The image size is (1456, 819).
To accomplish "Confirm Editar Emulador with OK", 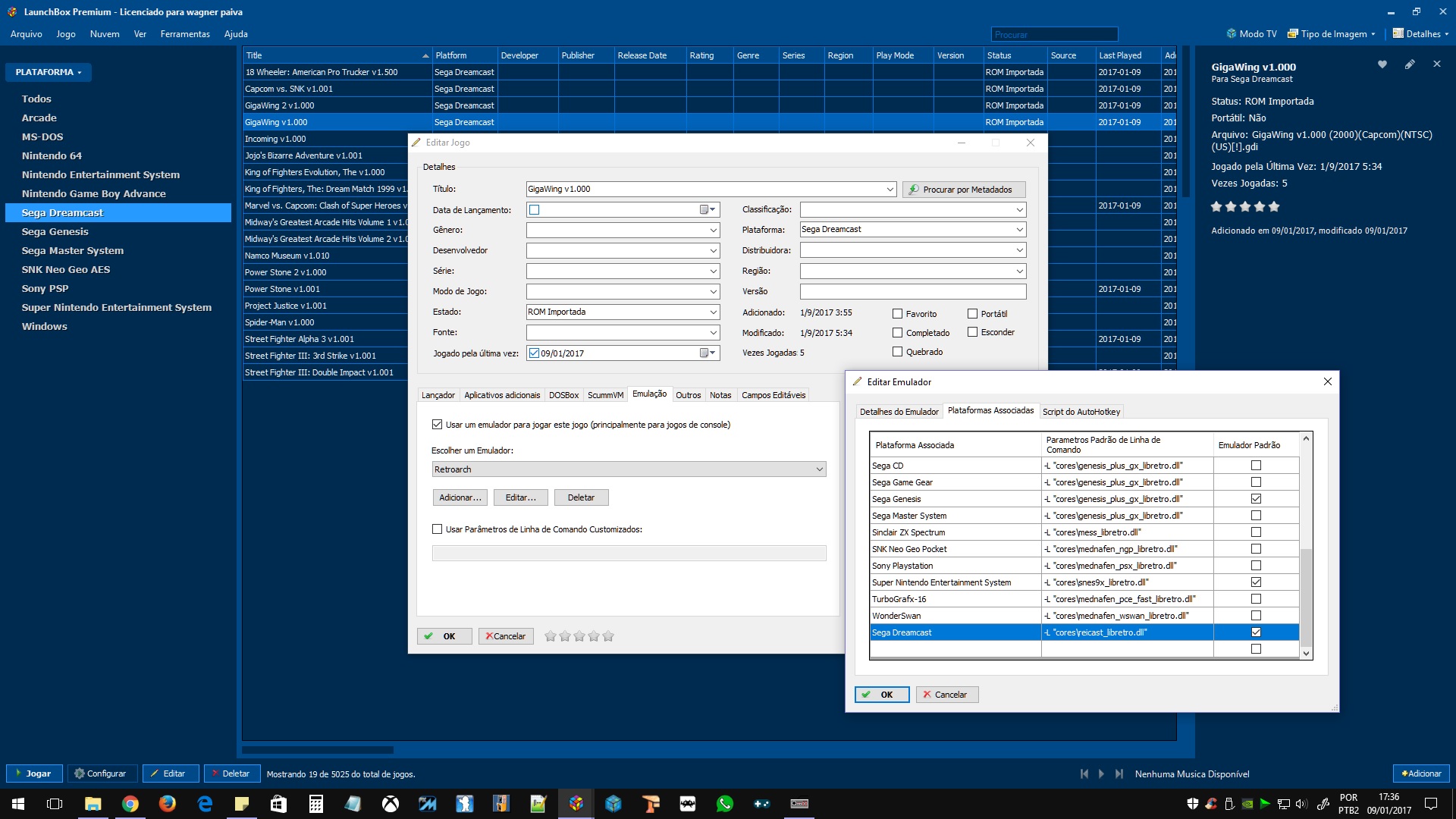I will tap(882, 695).
